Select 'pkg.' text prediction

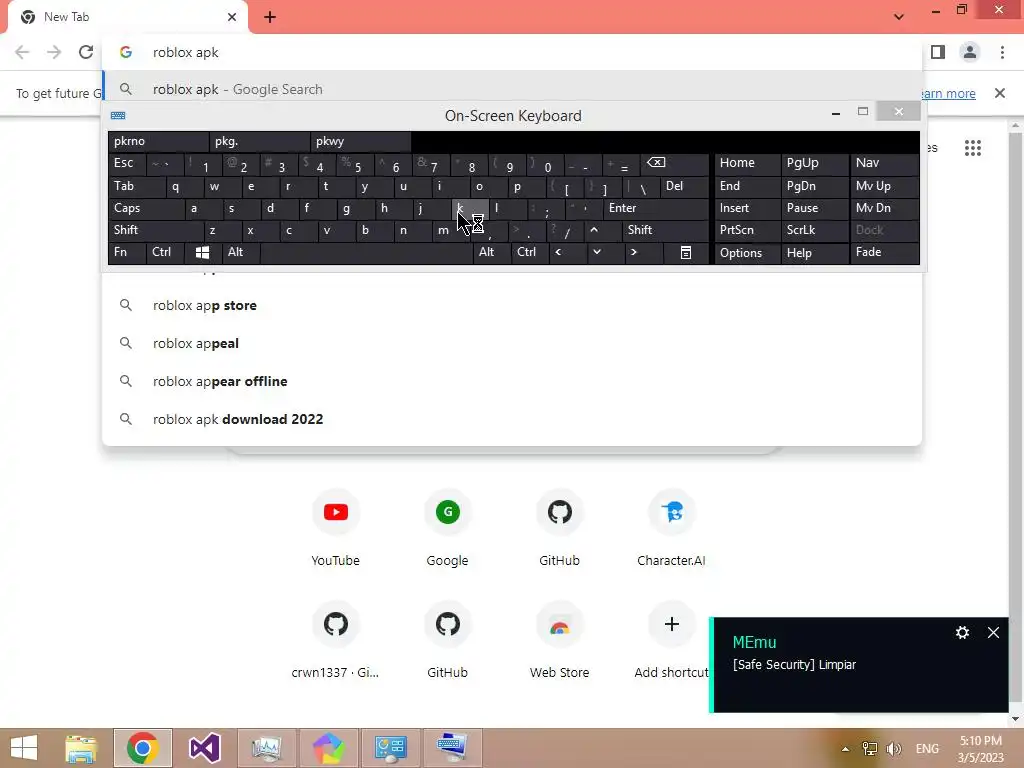pyautogui.click(x=260, y=142)
